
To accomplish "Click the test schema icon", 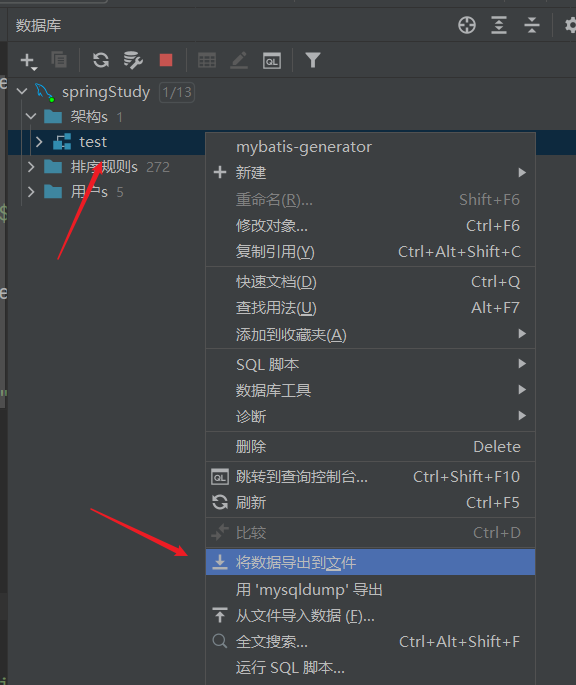I will (x=62, y=142).
